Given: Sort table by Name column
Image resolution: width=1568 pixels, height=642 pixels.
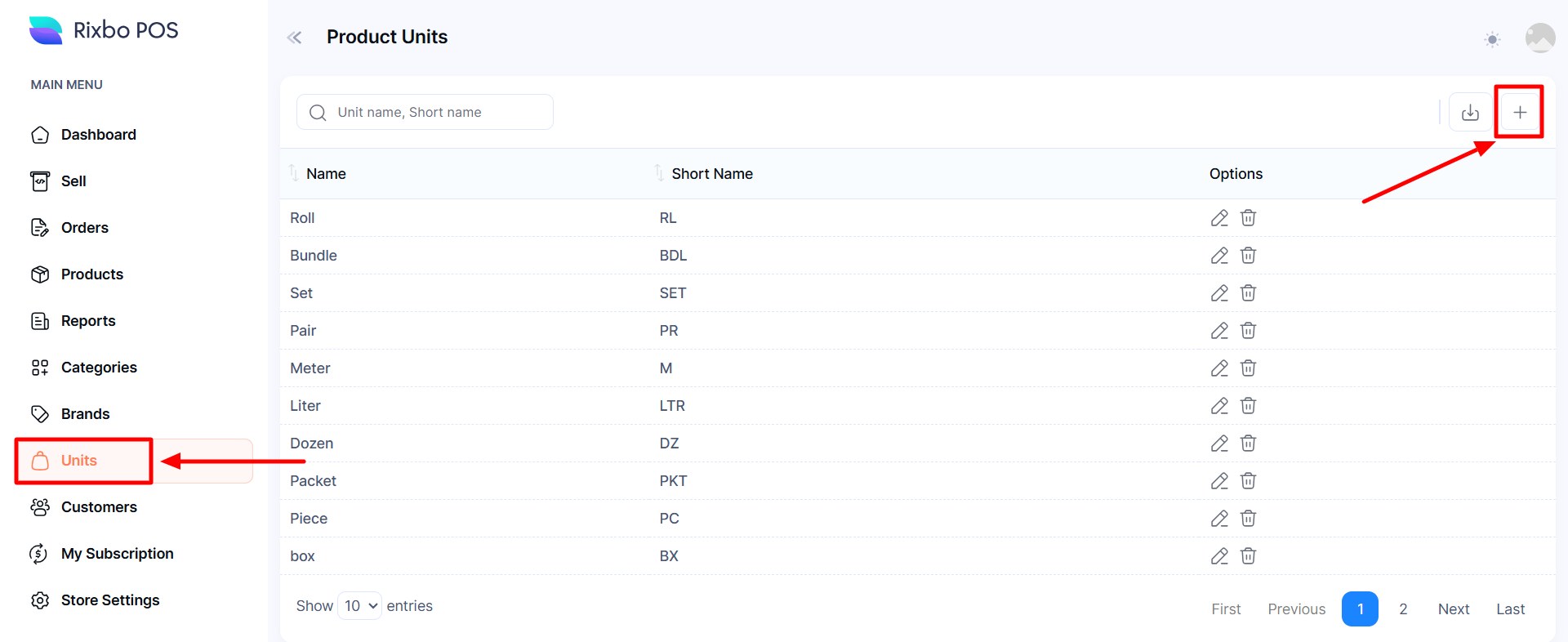Looking at the screenshot, I should 326,174.
